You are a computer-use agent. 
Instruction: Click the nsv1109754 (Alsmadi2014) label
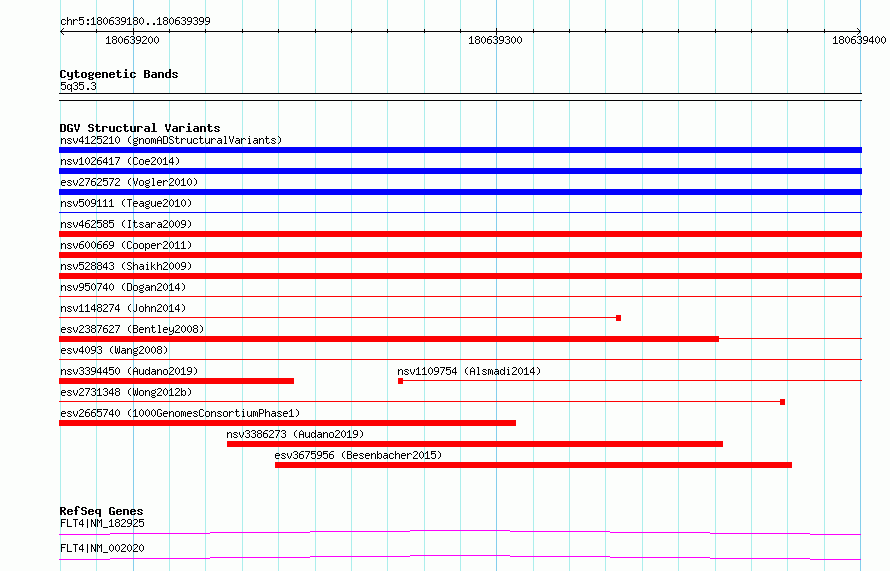pyautogui.click(x=469, y=371)
